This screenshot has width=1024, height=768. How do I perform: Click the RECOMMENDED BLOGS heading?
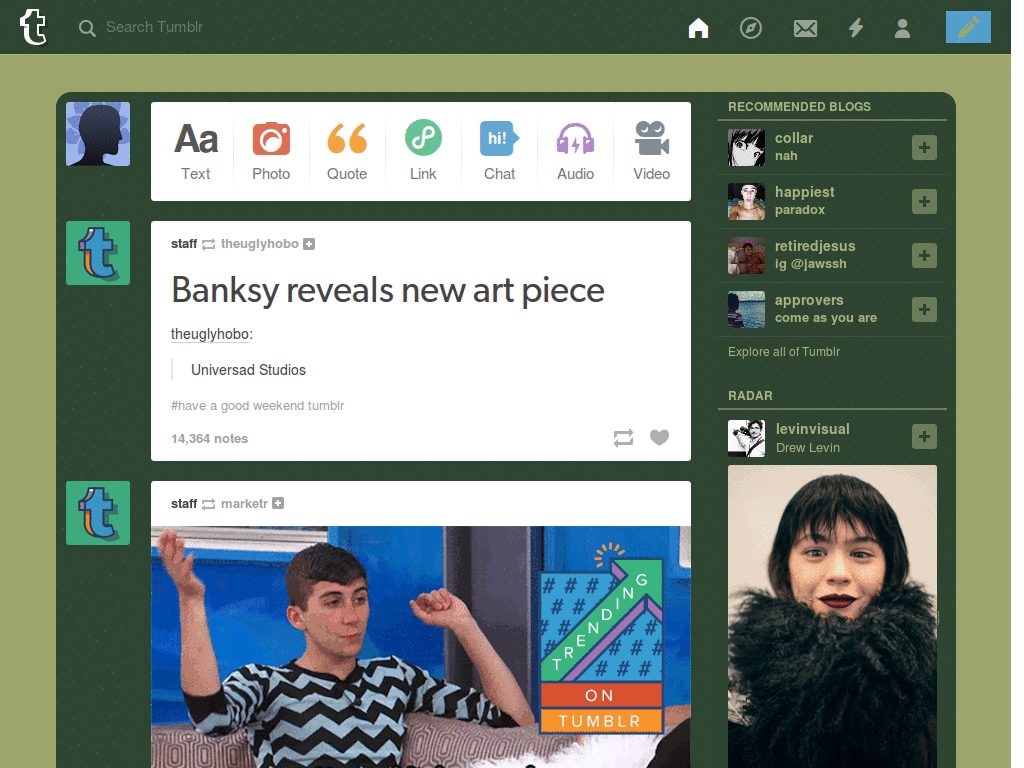pos(799,107)
